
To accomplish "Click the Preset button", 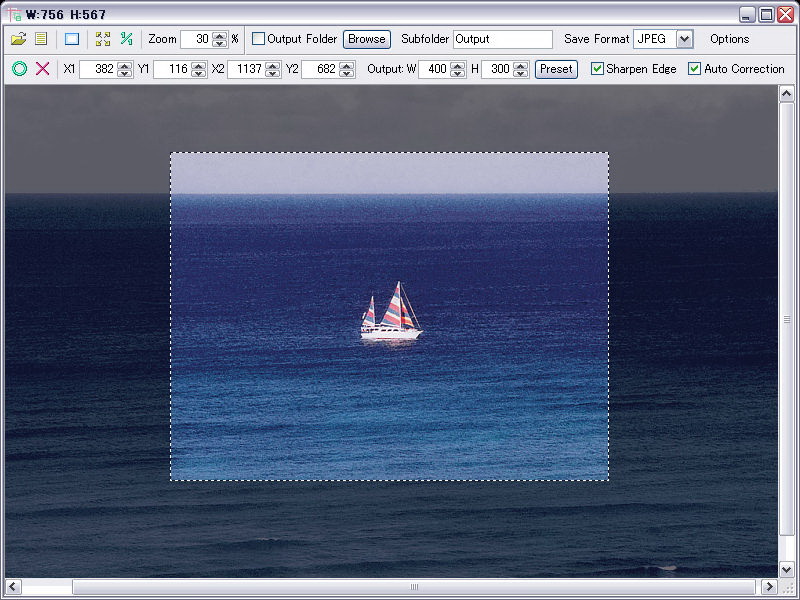I will coord(556,69).
